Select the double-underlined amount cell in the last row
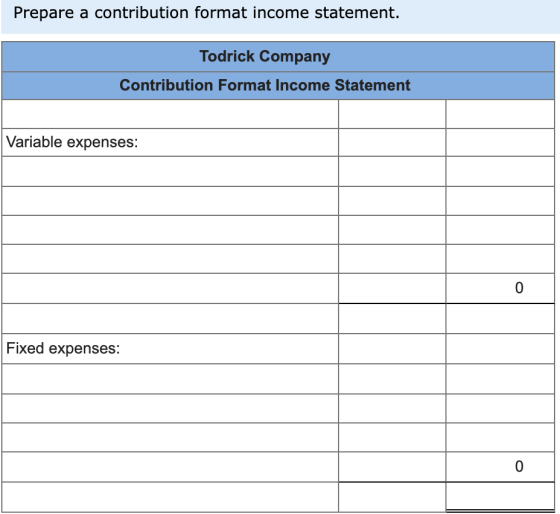 coord(500,496)
